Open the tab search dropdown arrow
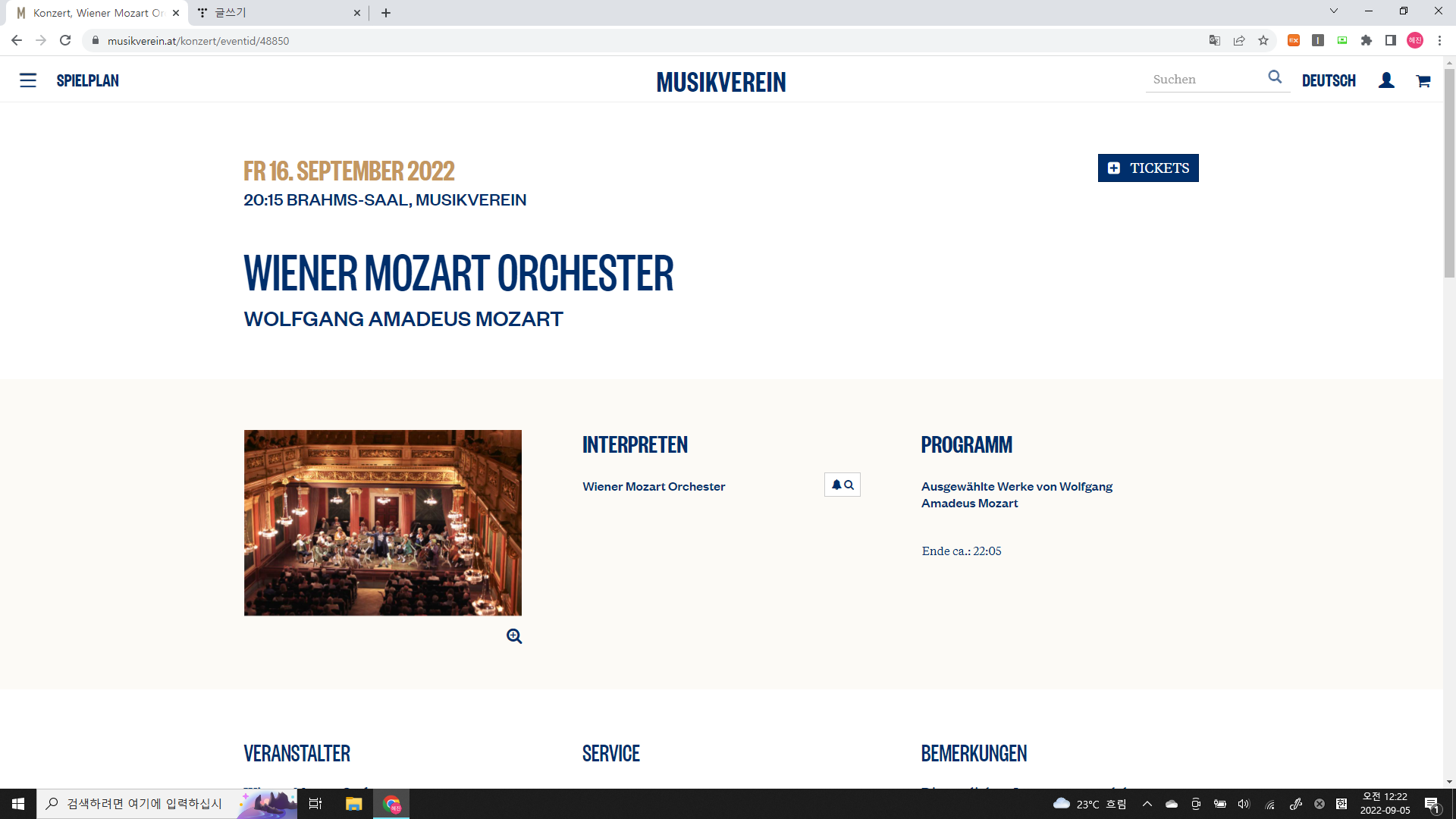This screenshot has height=819, width=1456. click(1334, 11)
